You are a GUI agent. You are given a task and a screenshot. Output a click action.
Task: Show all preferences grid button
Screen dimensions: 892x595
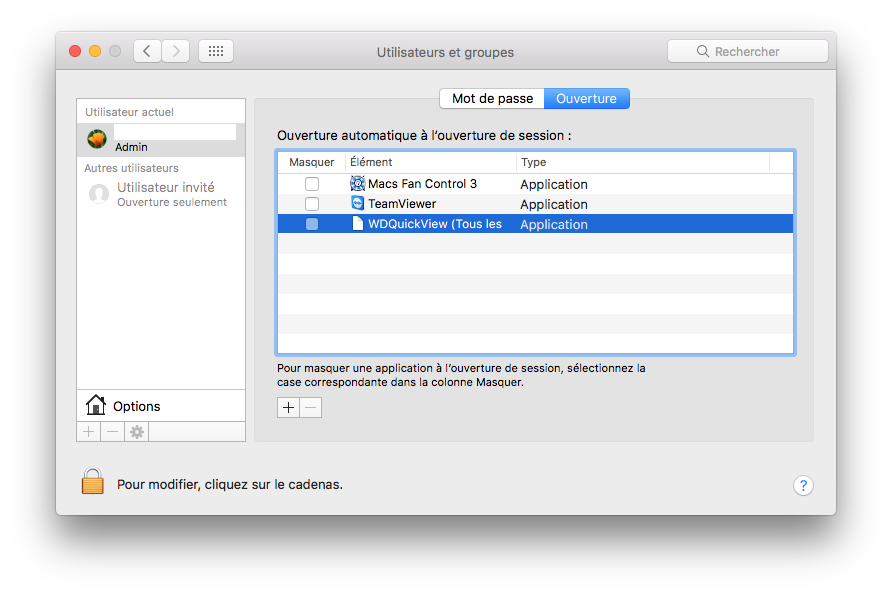216,51
